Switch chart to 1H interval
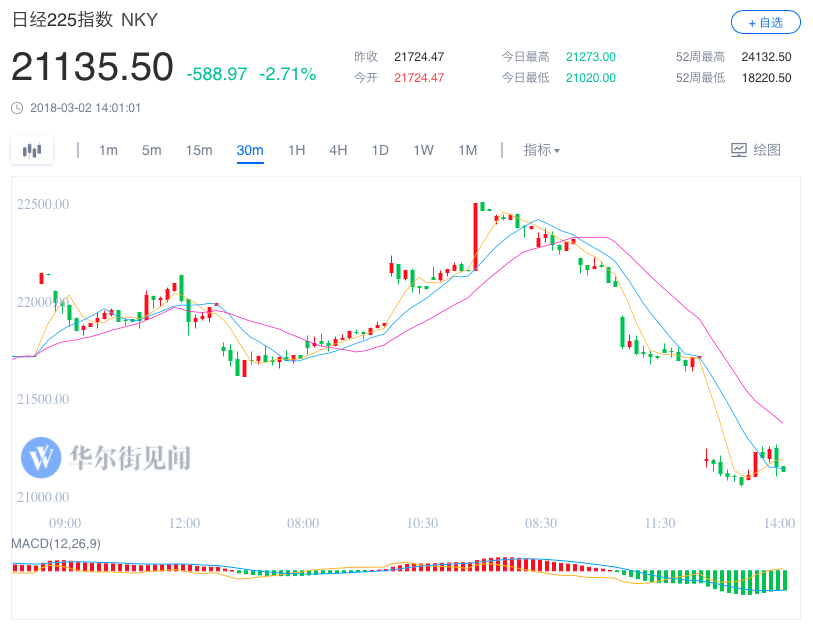Screen dimensions: 813x626 click(297, 150)
